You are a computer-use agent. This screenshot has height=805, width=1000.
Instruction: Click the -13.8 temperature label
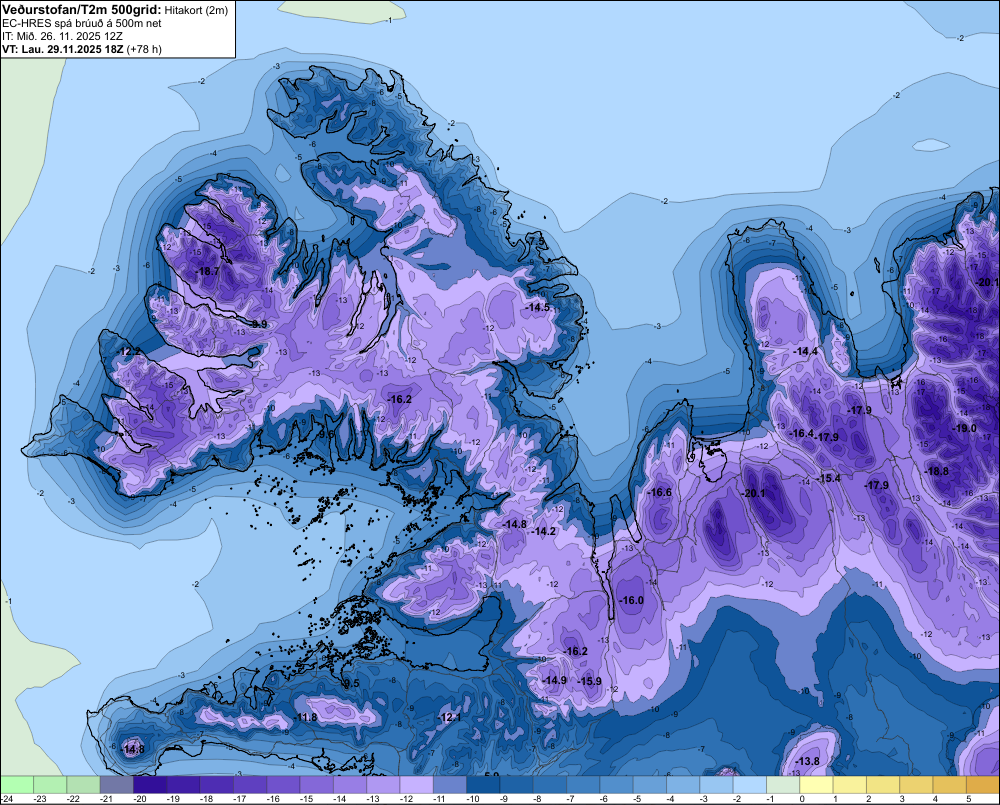coord(807,761)
